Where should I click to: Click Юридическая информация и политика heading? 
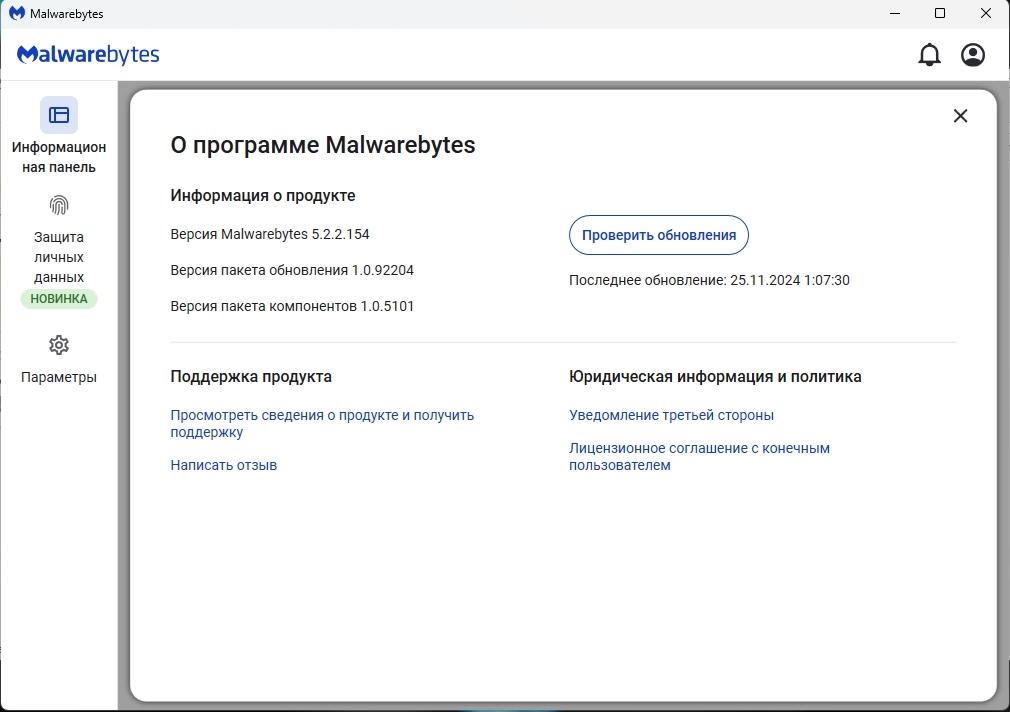point(715,376)
